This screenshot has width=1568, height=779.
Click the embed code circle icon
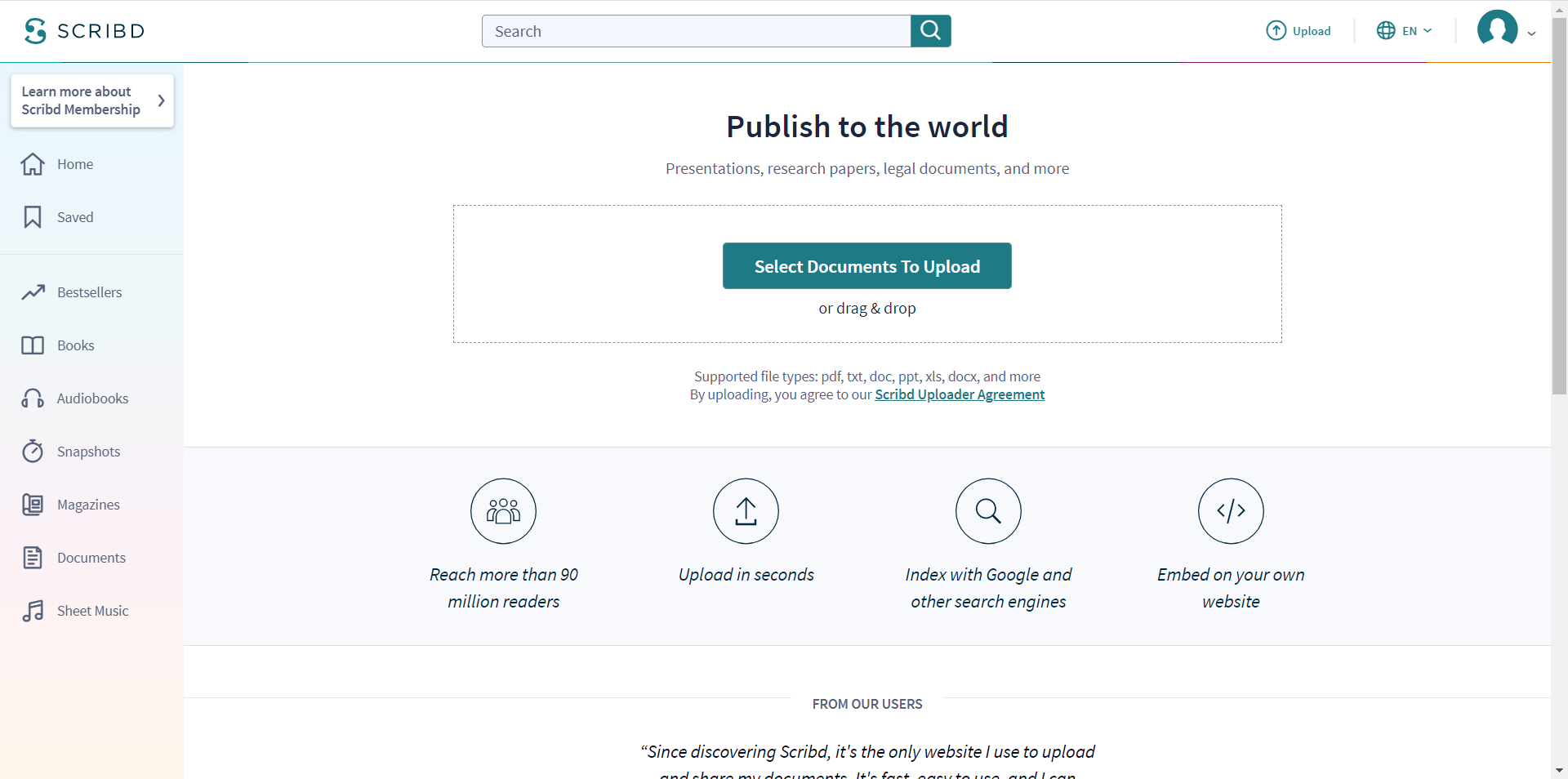pyautogui.click(x=1231, y=511)
